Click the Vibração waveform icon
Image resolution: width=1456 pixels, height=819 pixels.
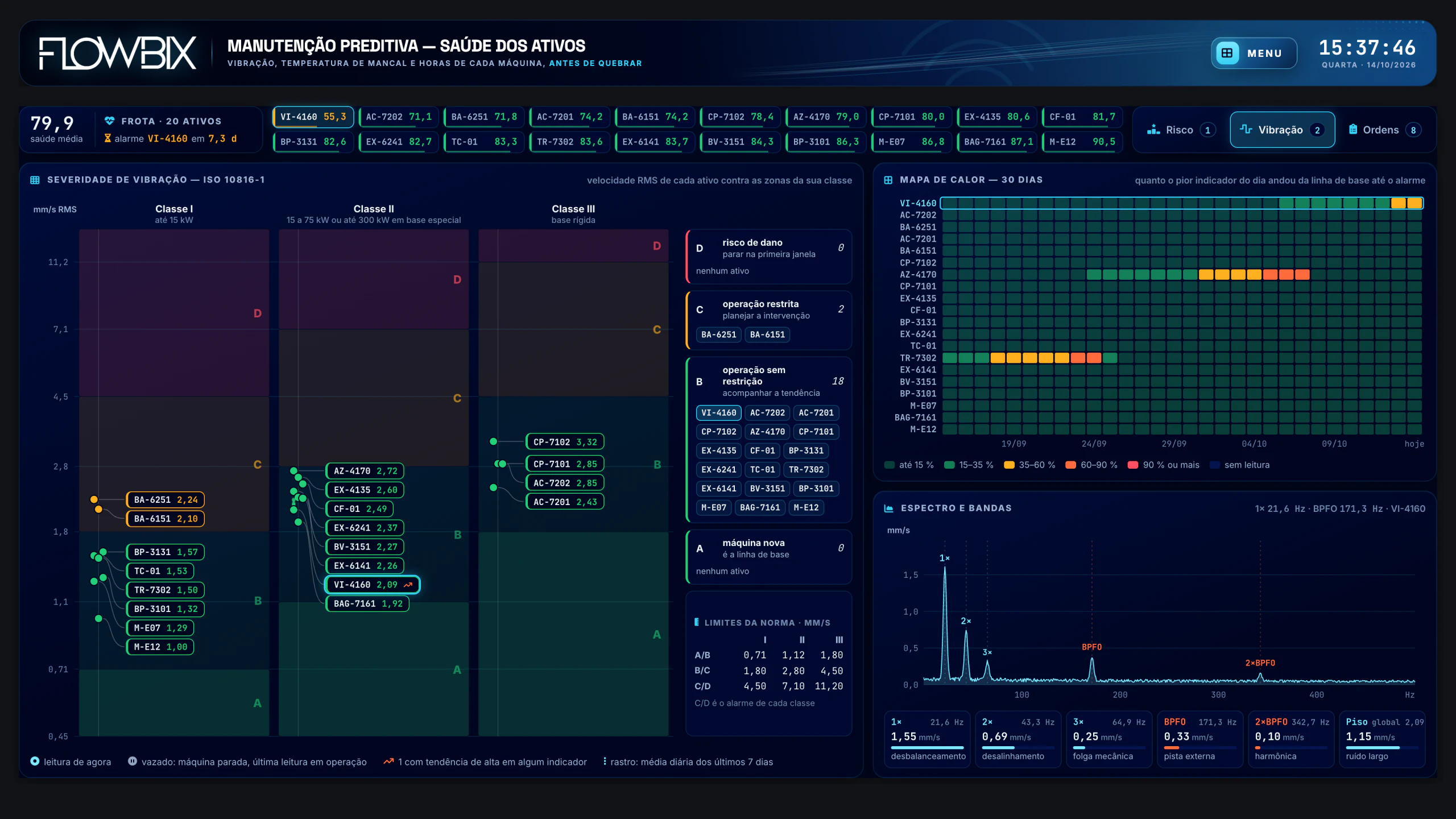coord(1246,129)
